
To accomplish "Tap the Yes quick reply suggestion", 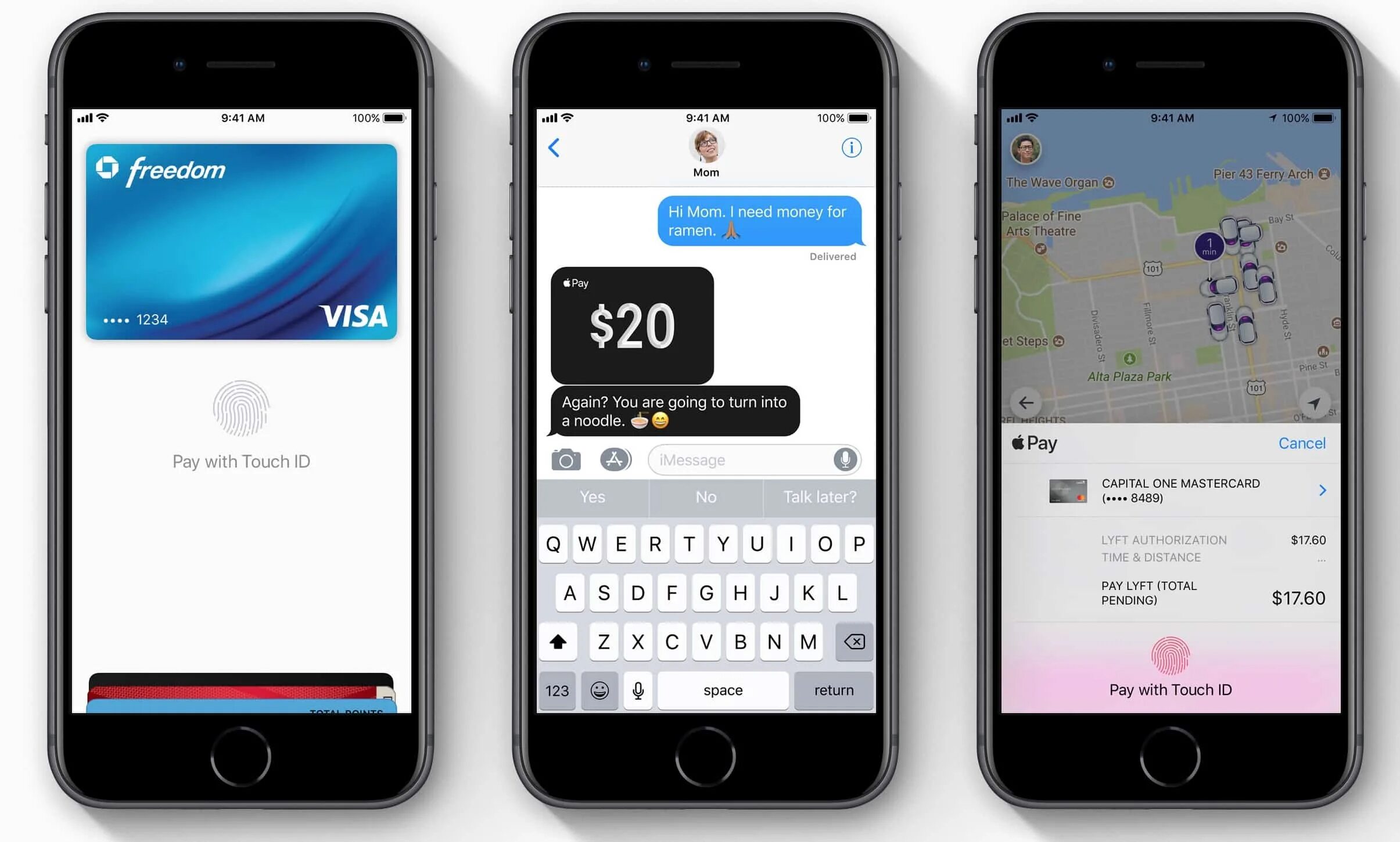I will click(591, 497).
